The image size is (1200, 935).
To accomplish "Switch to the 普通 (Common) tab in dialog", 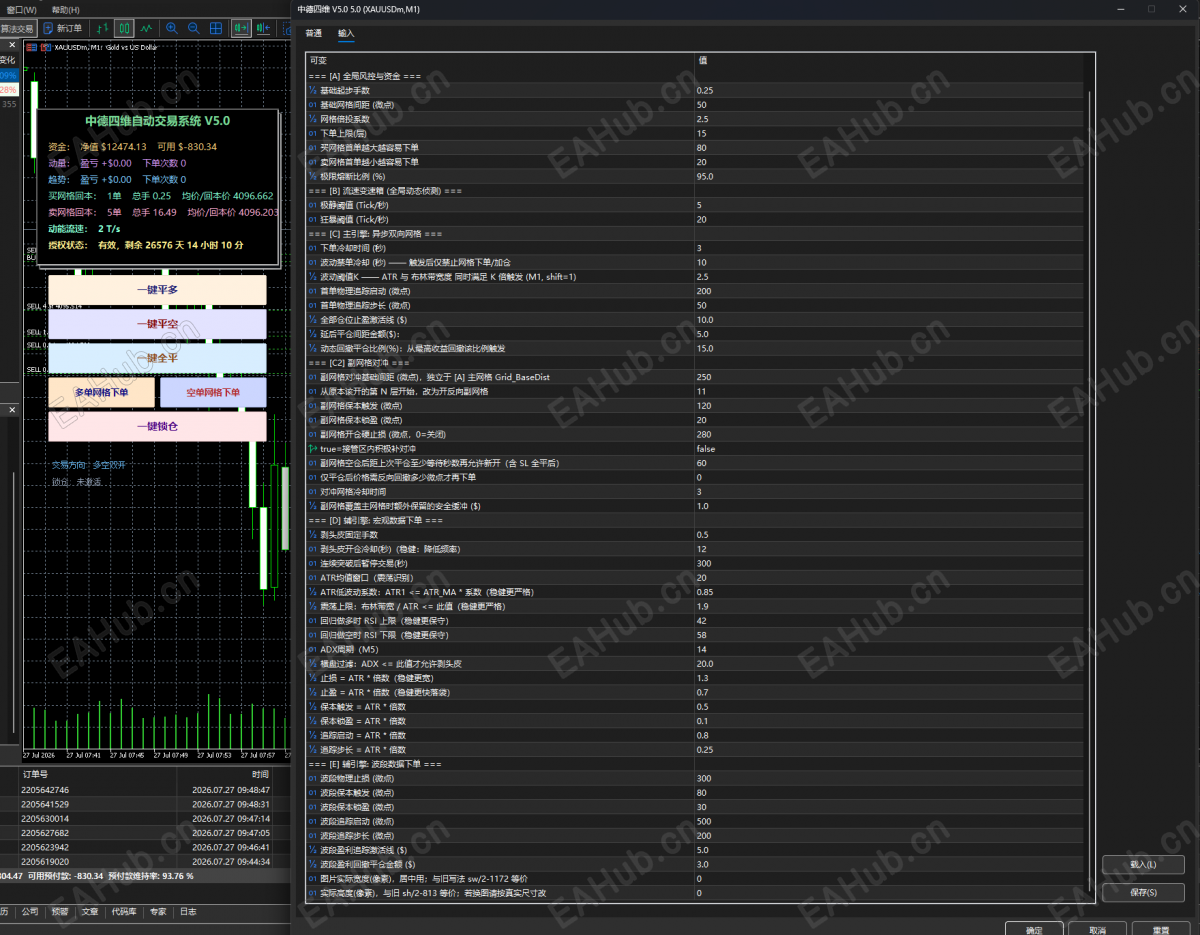I will click(314, 33).
